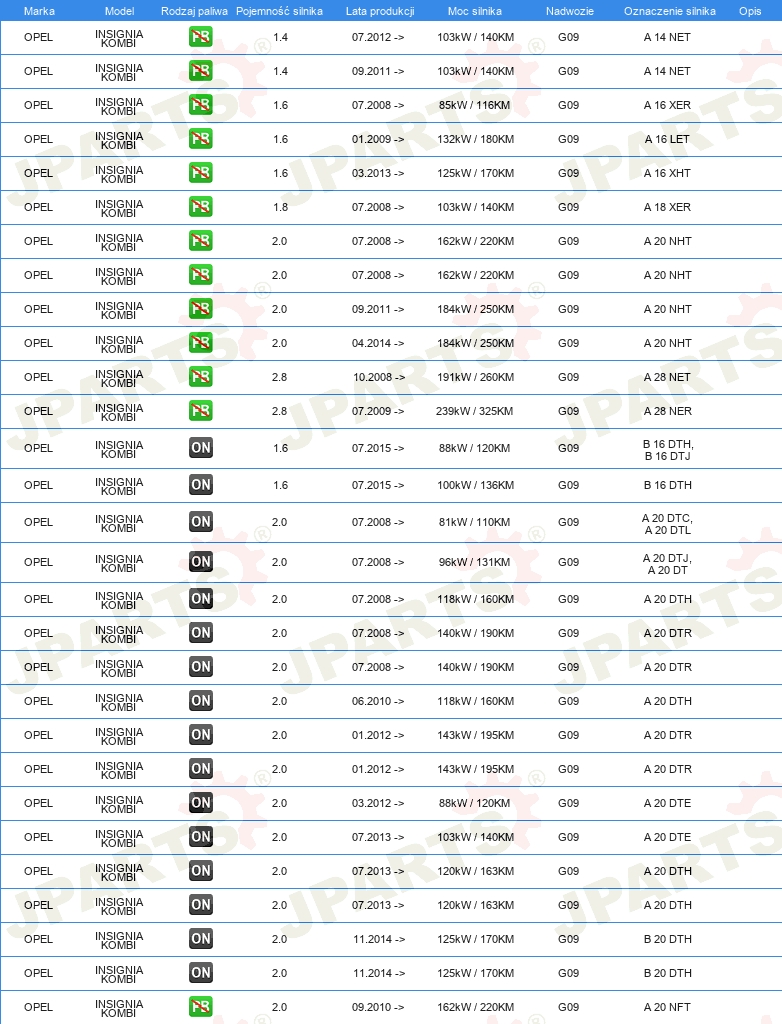Screen dimensions: 782x1024
Task: Click petrol icon in the 04.2014 A 20 NHT row
Action: coord(201,343)
